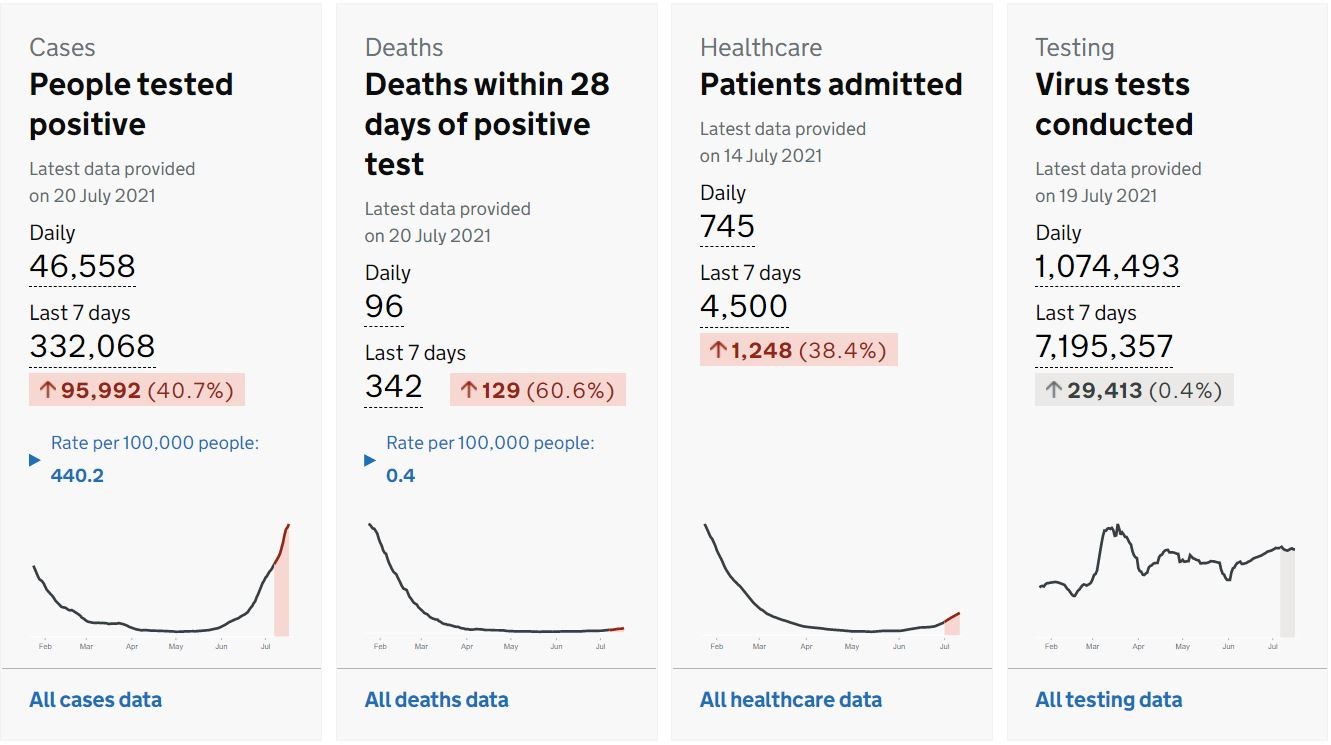This screenshot has height=745, width=1331.
Task: Click the grey up arrow beside 29,413
Action: tap(1053, 390)
